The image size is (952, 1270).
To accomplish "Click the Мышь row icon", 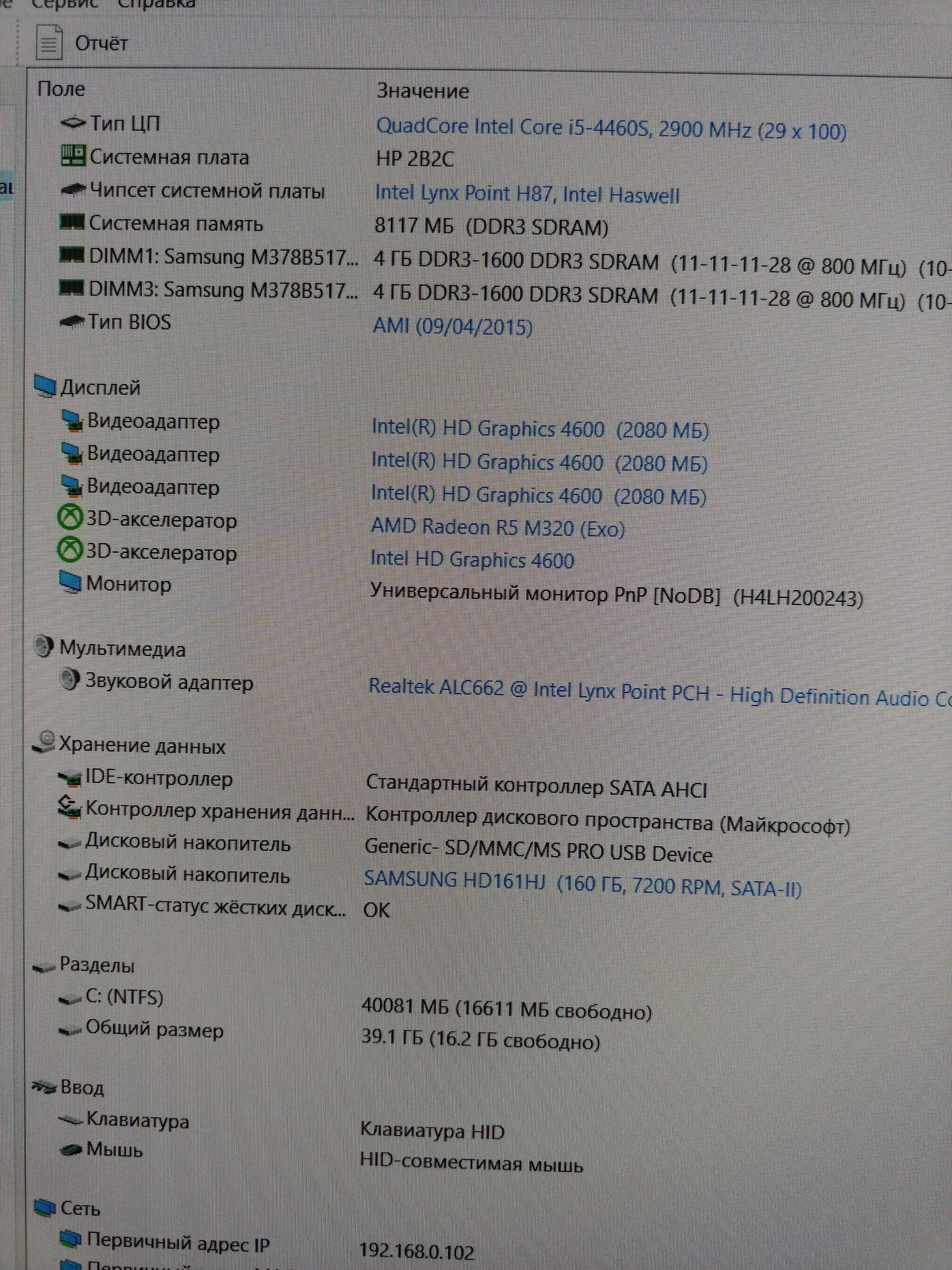I will click(70, 1150).
